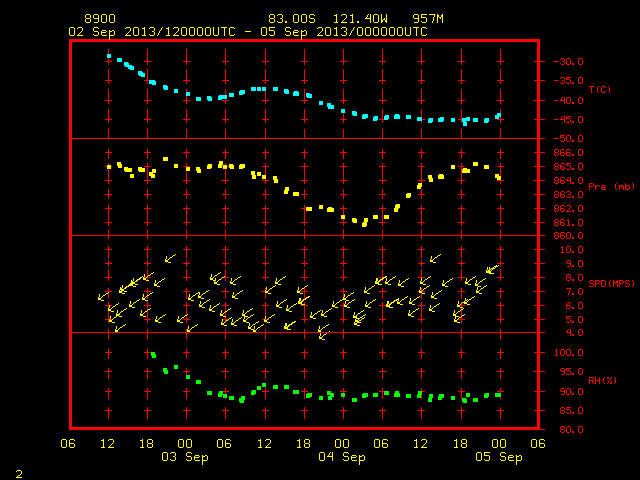Click station ID 8900 in header
This screenshot has width=640, height=480.
(100, 19)
